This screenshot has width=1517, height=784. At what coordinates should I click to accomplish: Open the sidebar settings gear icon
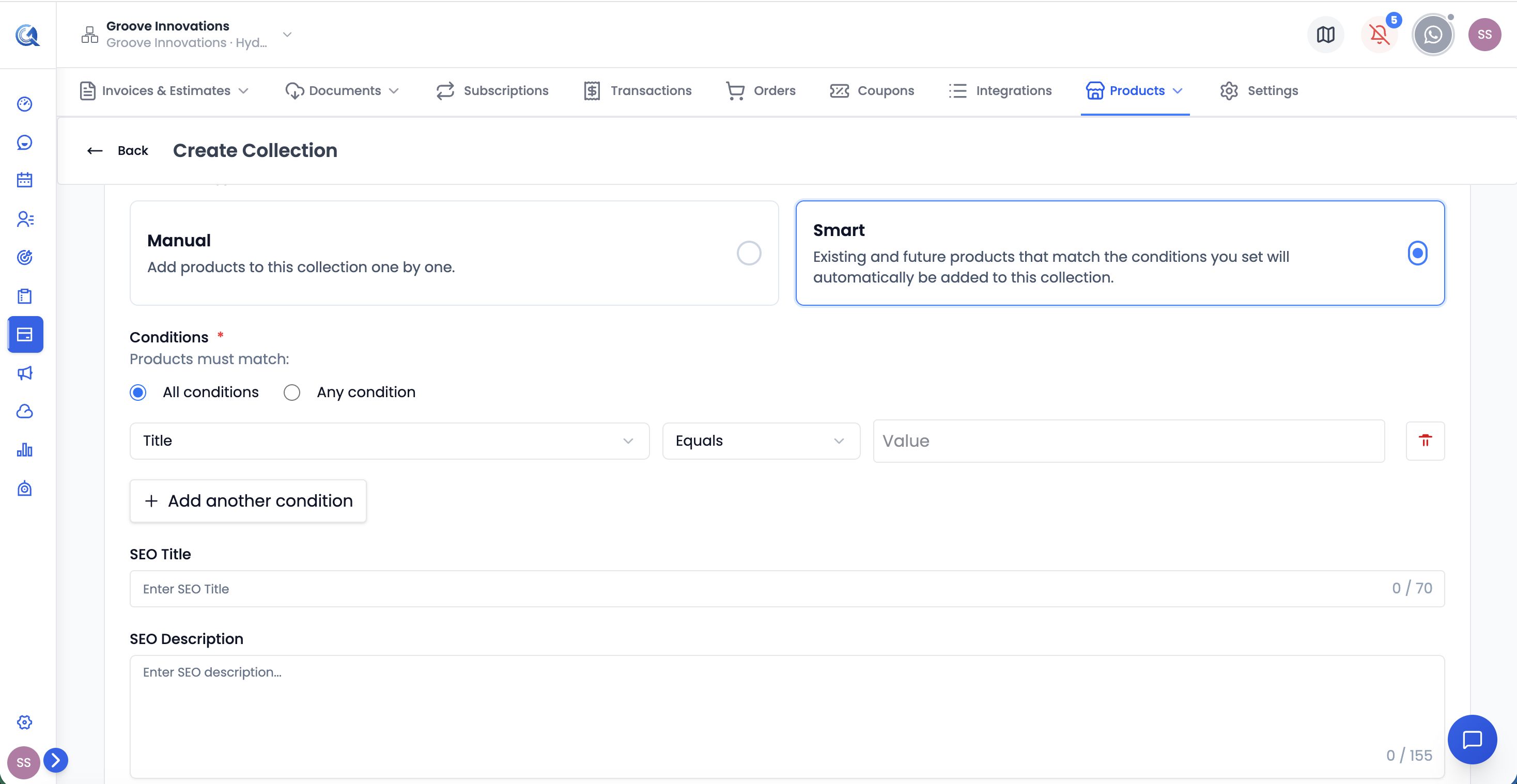click(x=25, y=722)
